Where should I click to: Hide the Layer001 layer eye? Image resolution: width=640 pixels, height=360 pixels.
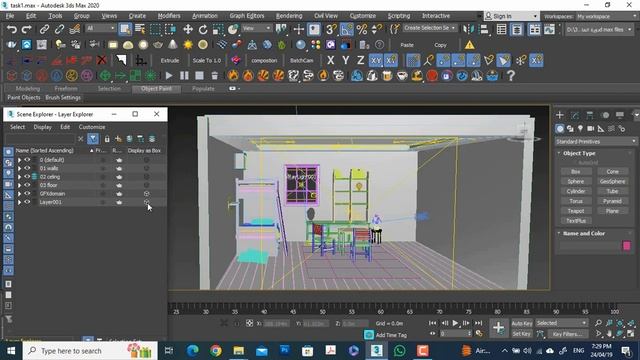(27, 202)
